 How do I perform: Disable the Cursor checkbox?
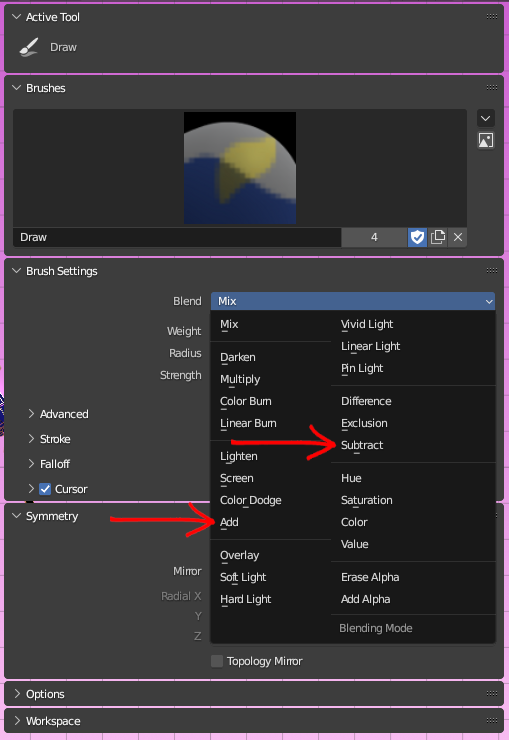[x=45, y=489]
